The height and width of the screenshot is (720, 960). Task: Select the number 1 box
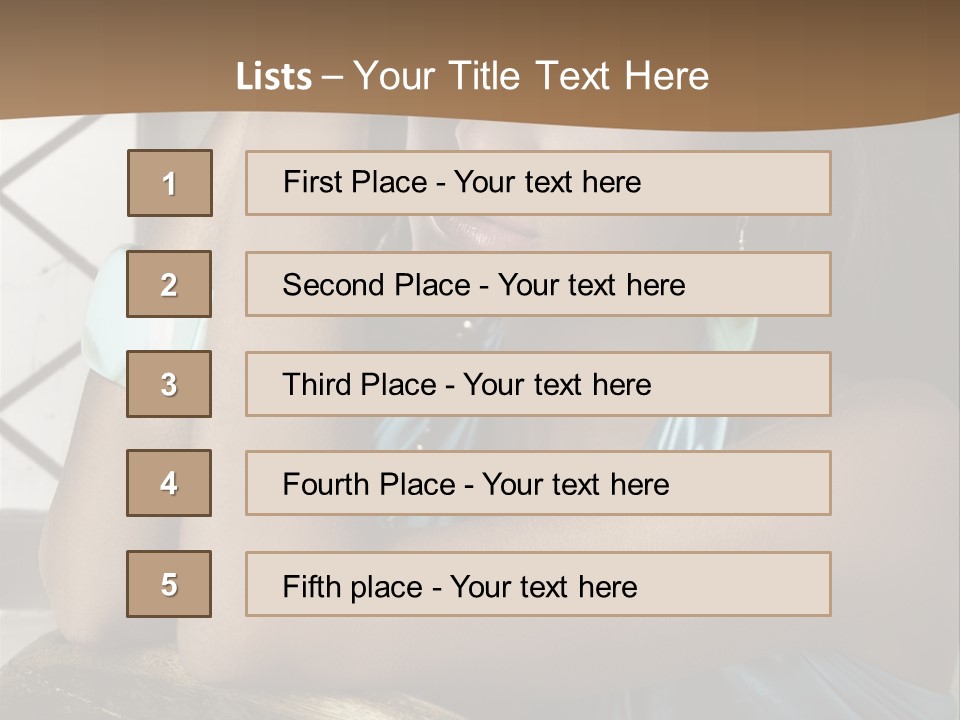[x=169, y=183]
